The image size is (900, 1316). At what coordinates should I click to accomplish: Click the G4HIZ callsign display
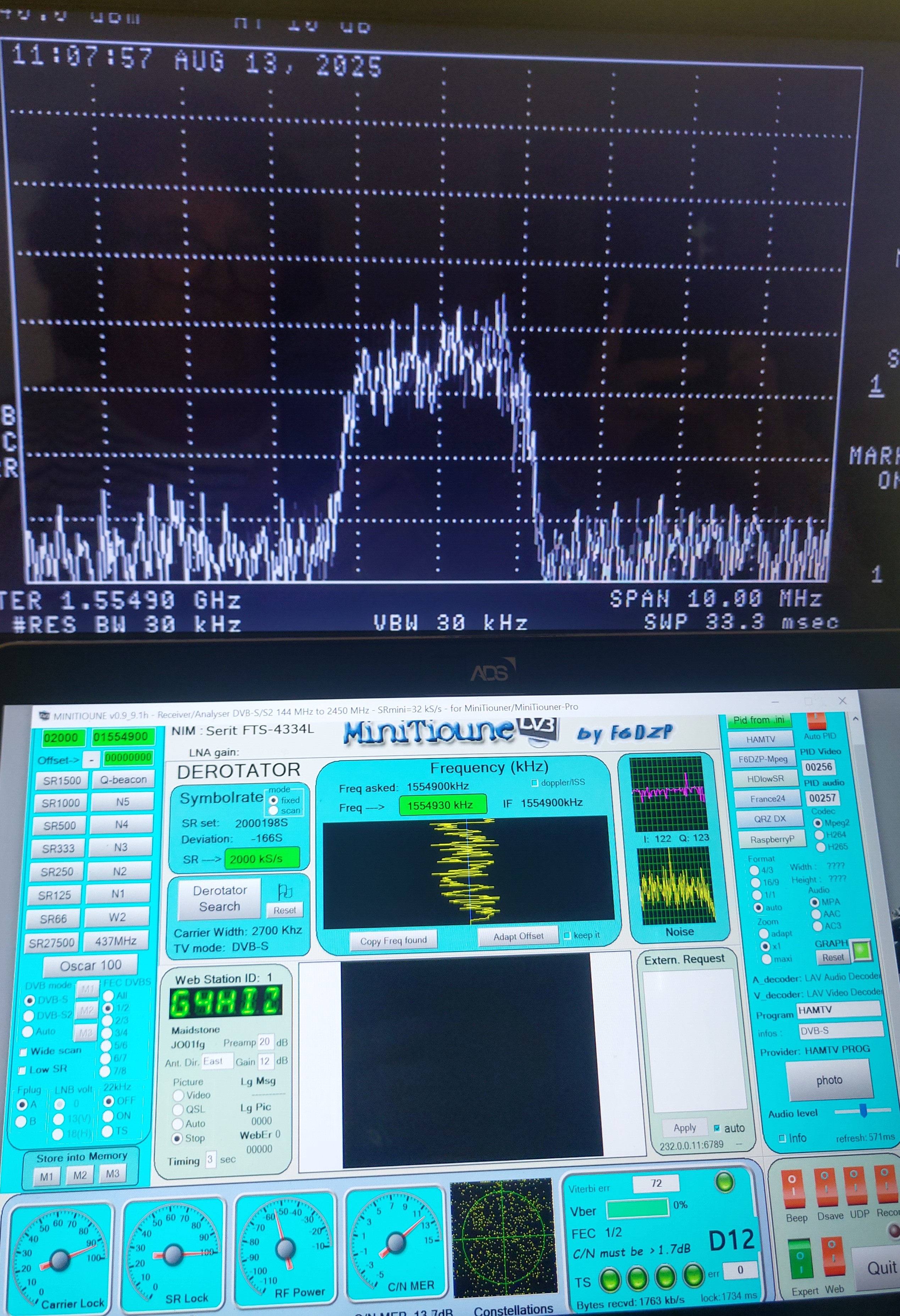(x=225, y=1002)
